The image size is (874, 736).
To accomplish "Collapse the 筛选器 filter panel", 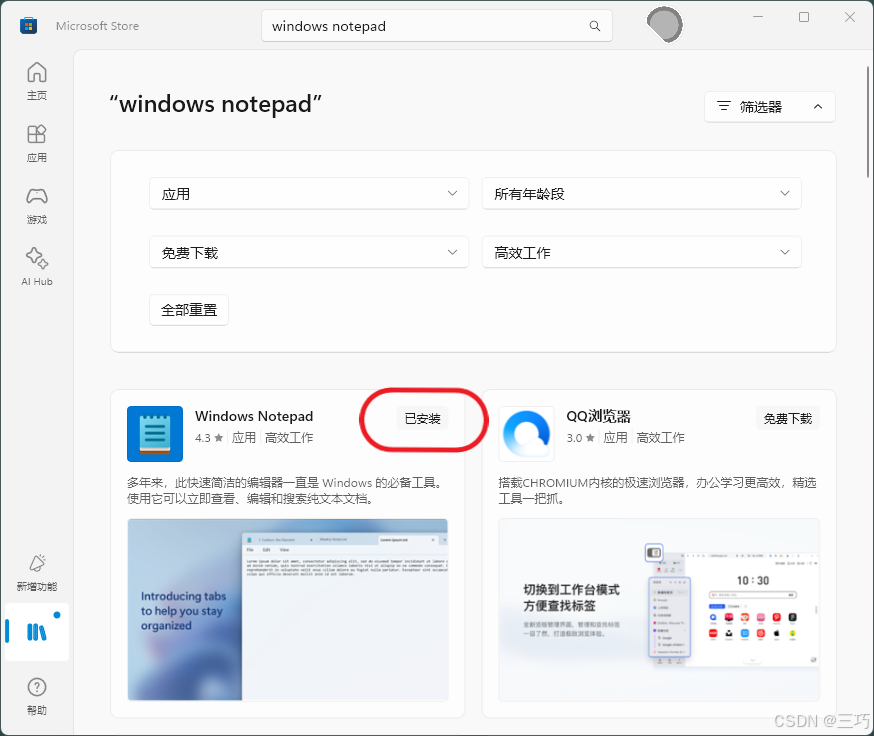I will pyautogui.click(x=770, y=106).
